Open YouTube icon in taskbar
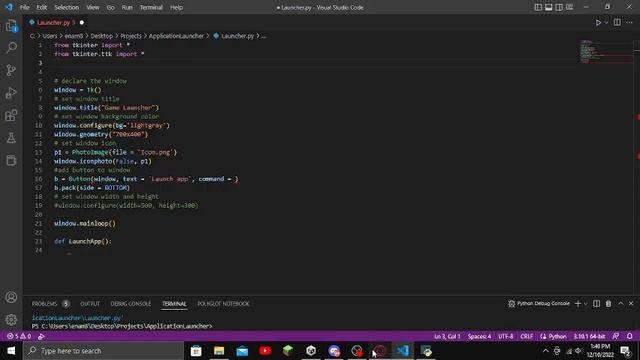Viewport: 640px width, 360px height. (265, 351)
